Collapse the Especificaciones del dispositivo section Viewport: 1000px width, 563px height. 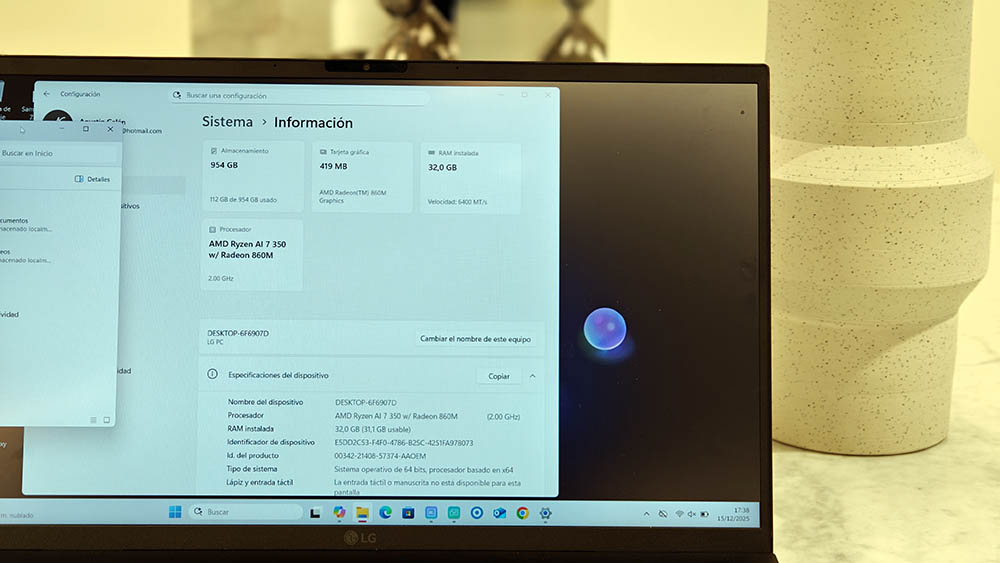pos(533,376)
